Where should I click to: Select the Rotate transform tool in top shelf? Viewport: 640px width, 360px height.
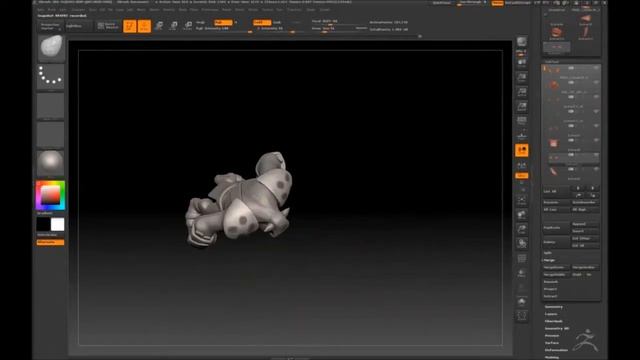point(188,26)
